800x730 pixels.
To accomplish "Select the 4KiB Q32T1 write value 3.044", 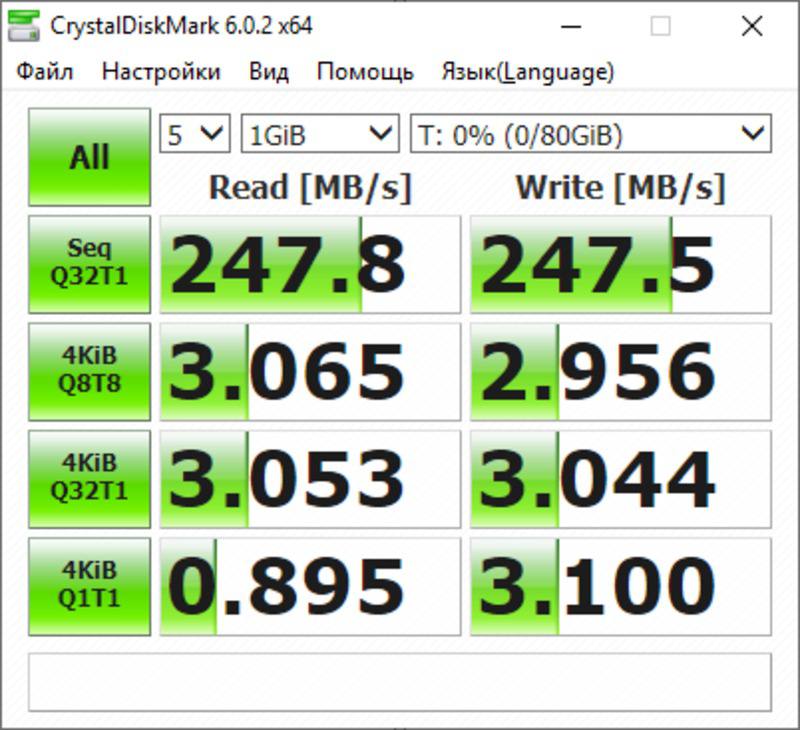I will pos(620,479).
